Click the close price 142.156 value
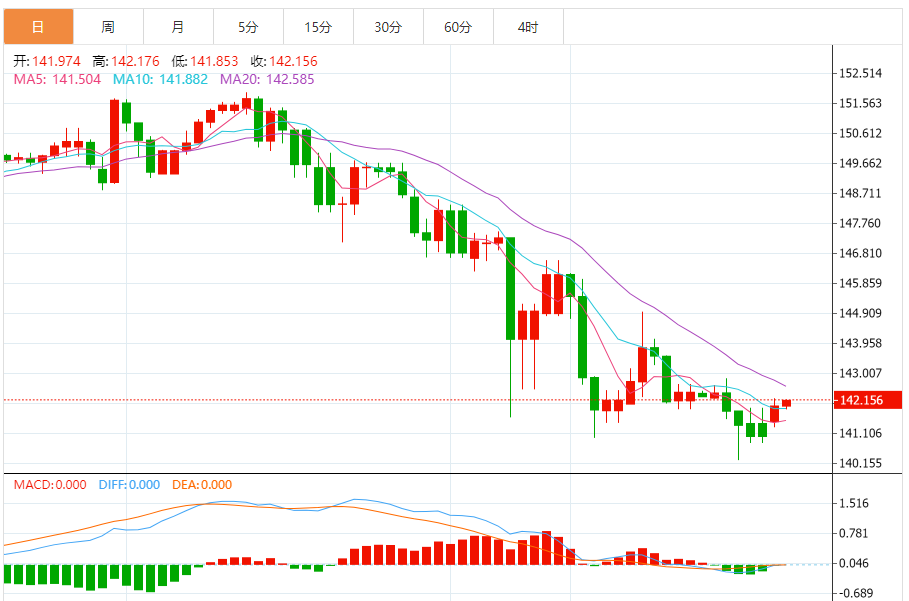 click(x=293, y=61)
